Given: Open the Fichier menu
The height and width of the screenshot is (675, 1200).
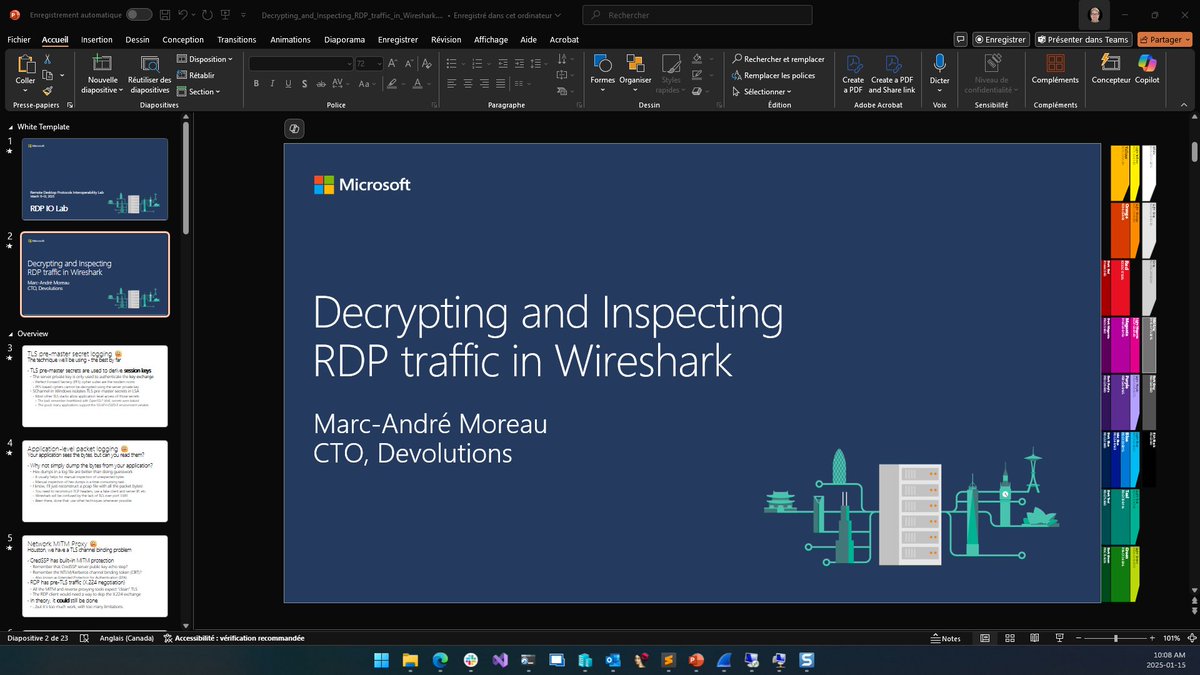Looking at the screenshot, I should [19, 39].
